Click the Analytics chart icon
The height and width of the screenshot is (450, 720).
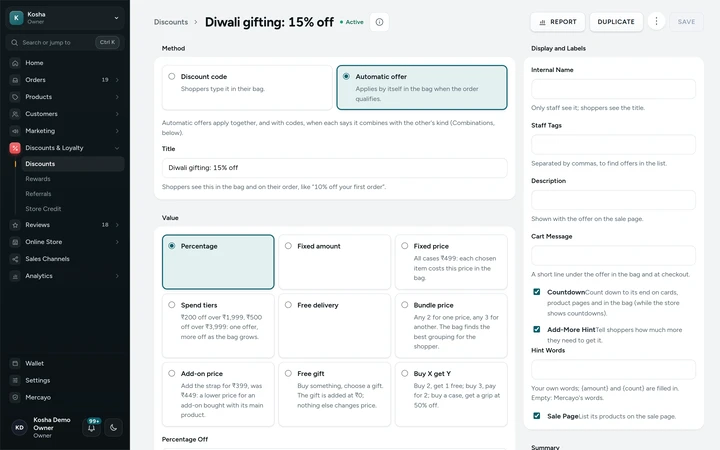pyautogui.click(x=15, y=276)
